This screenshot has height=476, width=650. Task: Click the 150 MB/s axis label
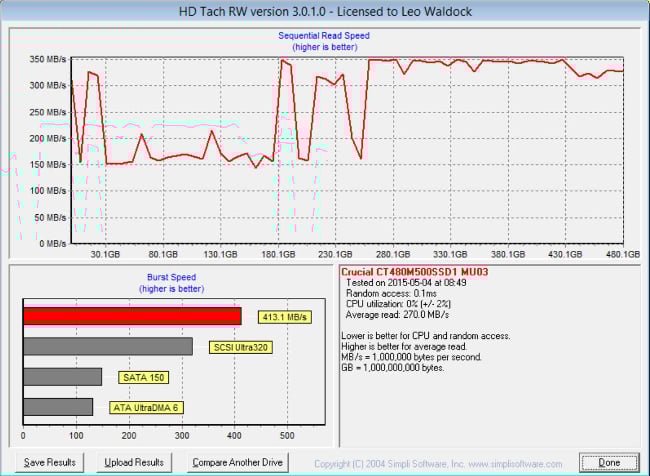[x=48, y=165]
